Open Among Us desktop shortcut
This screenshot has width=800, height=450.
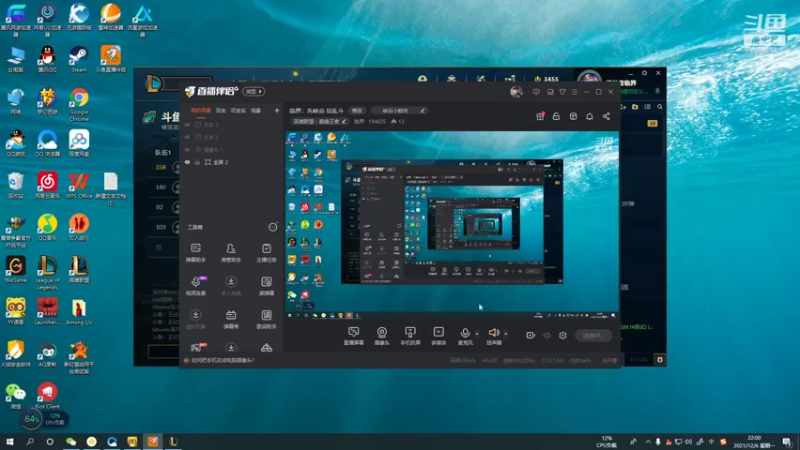pos(79,311)
